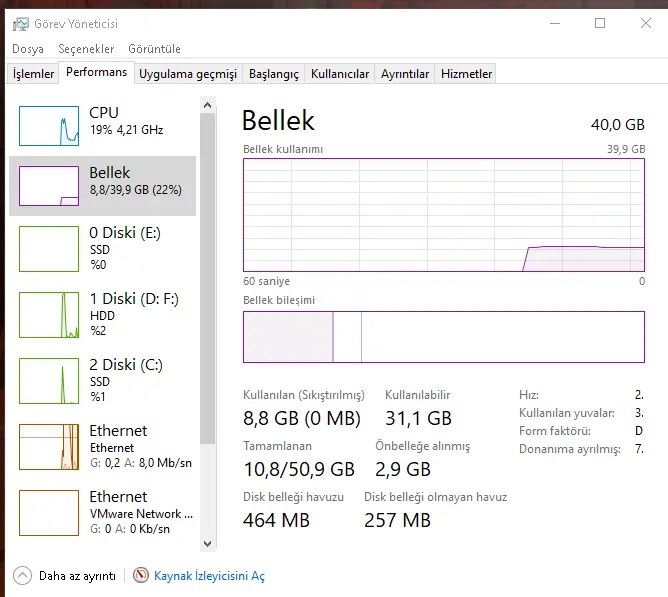Click the Görev Yöneticisi title bar icon

pos(20,24)
